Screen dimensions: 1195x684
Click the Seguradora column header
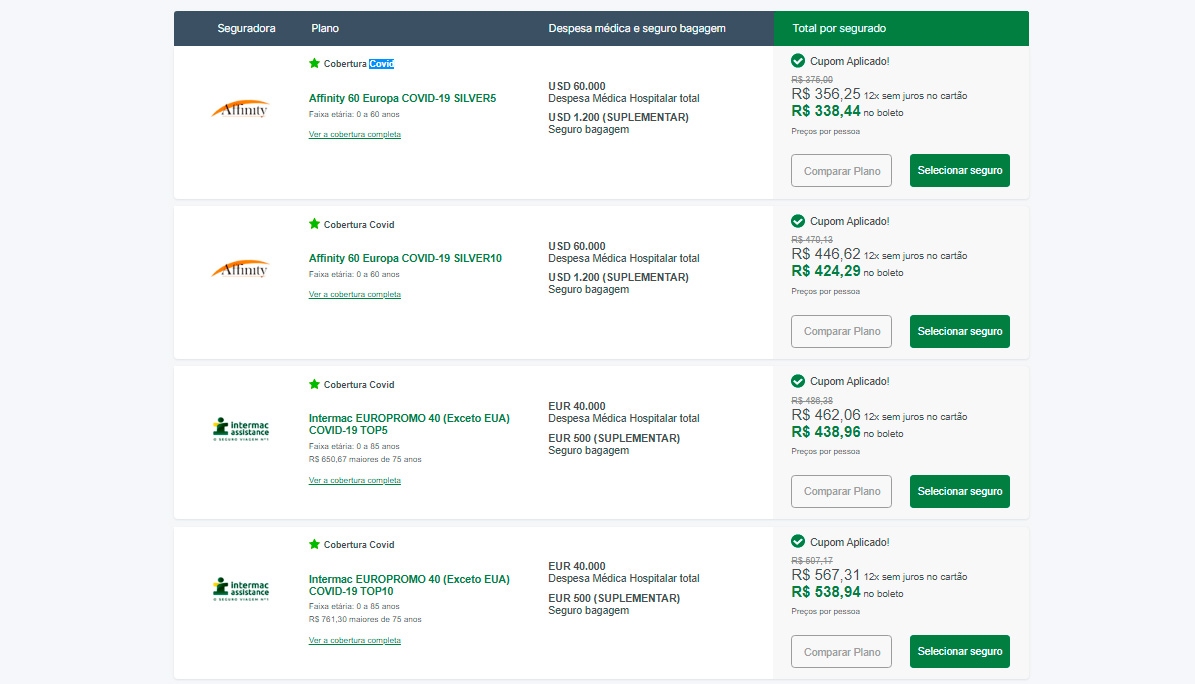click(x=246, y=28)
